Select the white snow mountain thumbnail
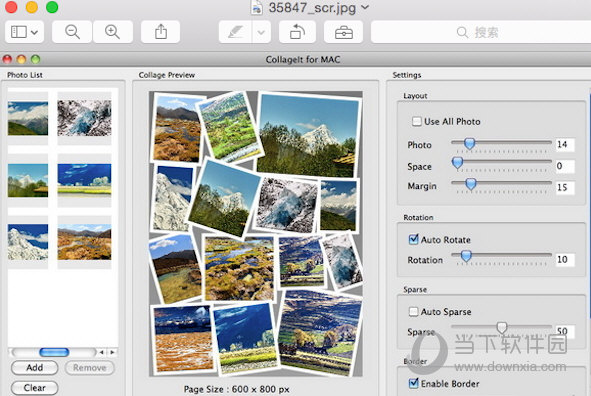The height and width of the screenshot is (396, 591). (28, 242)
